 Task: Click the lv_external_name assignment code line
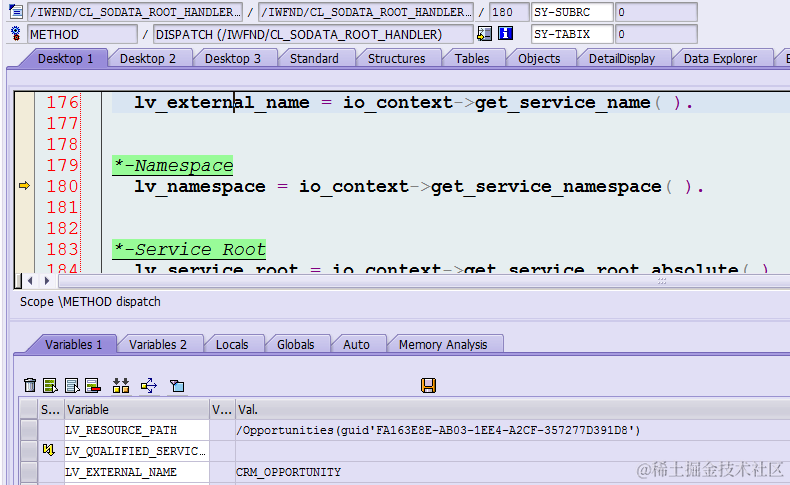tap(413, 102)
